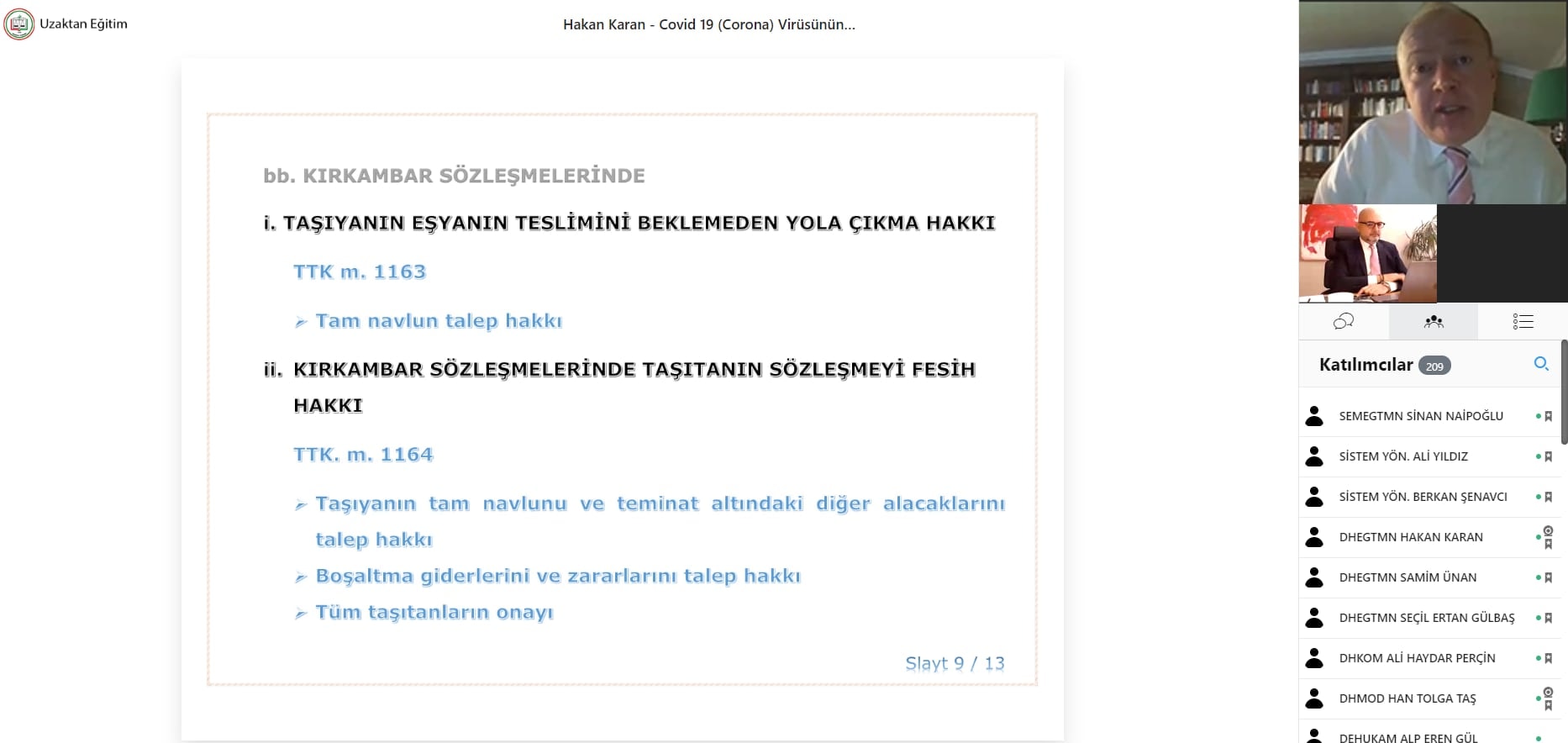The image size is (1568, 743).
Task: Open the list/agenda tab icon
Action: pos(1523,321)
